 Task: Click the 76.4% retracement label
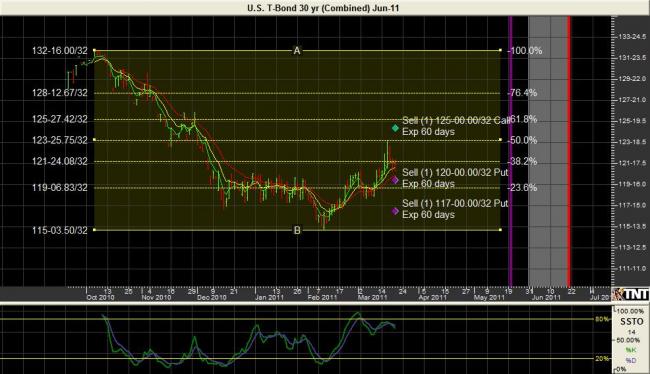522,92
